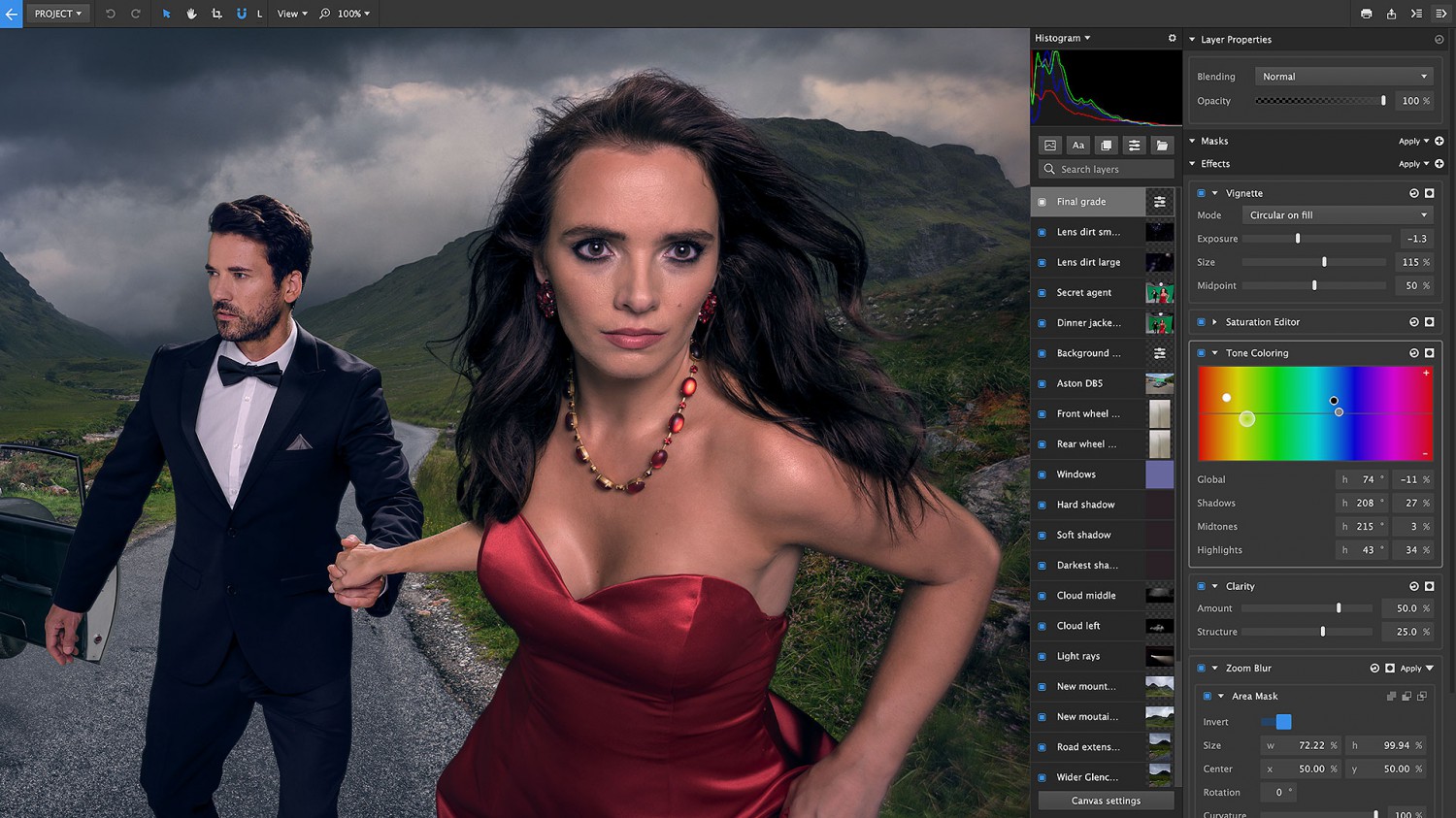
Task: Toggle the magnet snapping icon
Action: coord(241,14)
